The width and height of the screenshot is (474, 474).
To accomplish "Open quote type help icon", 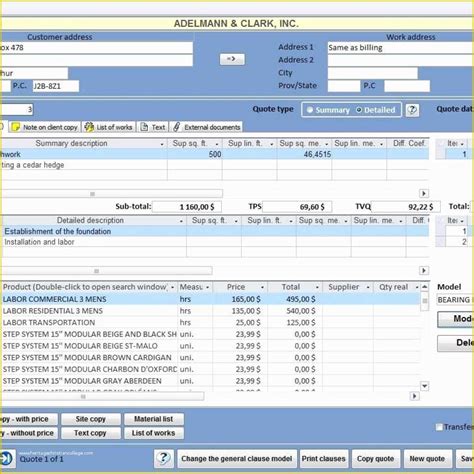I will pyautogui.click(x=412, y=110).
